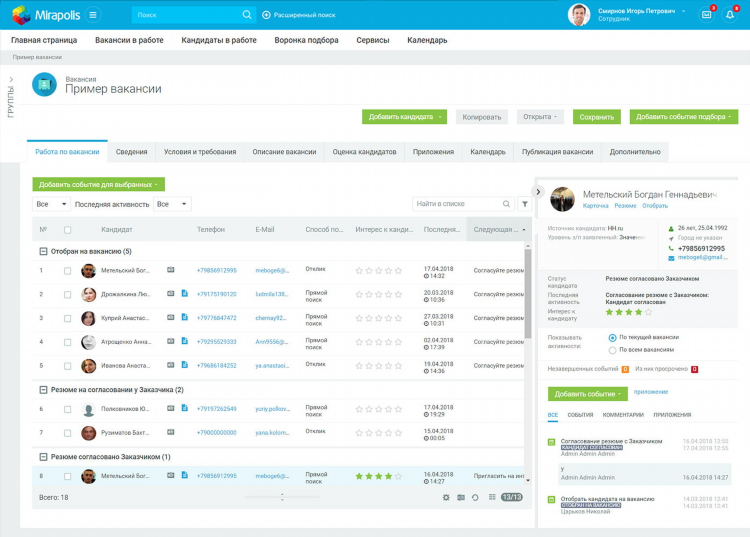Select 'По всем вакансиям' radio option
Screen dimensions: 750x537
click(x=612, y=350)
